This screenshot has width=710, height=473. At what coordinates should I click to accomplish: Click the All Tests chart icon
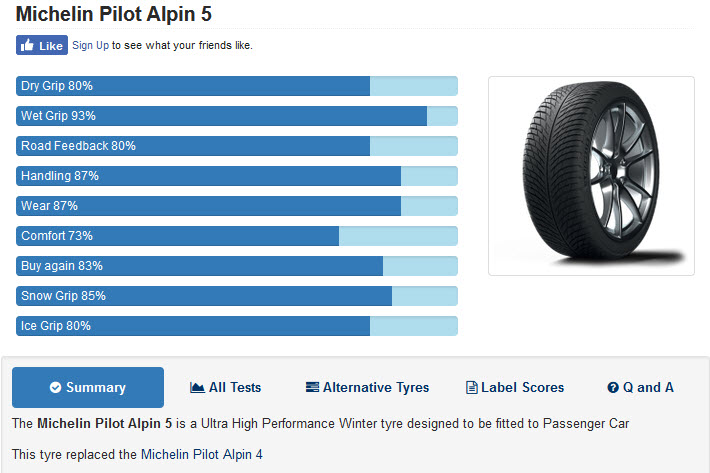(x=197, y=387)
